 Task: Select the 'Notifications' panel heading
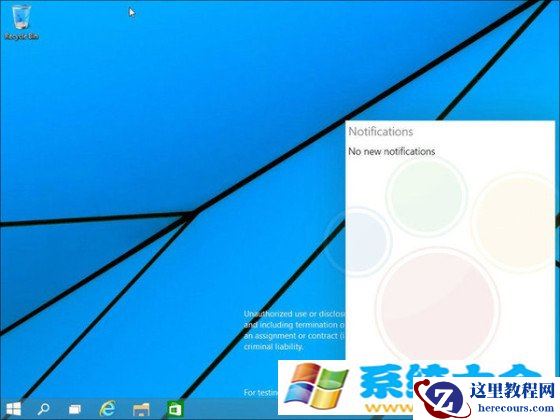[x=381, y=131]
